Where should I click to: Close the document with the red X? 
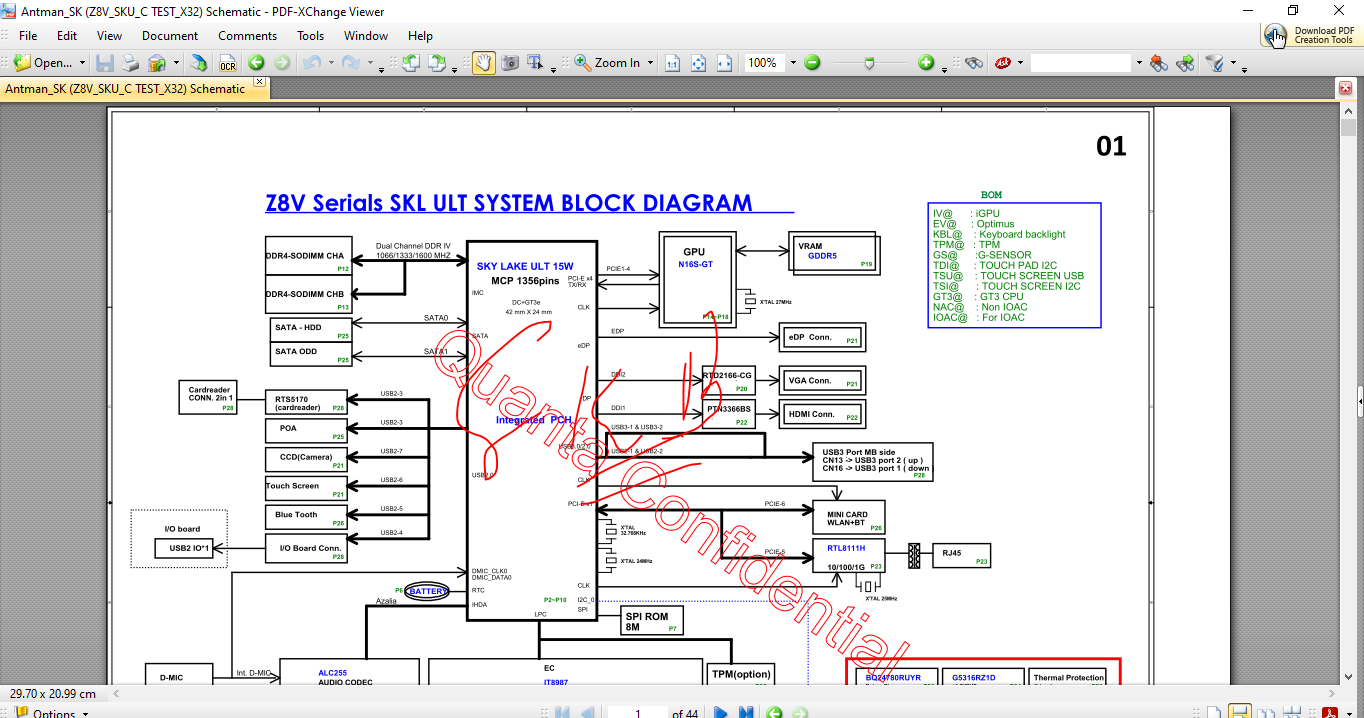[x=1345, y=88]
